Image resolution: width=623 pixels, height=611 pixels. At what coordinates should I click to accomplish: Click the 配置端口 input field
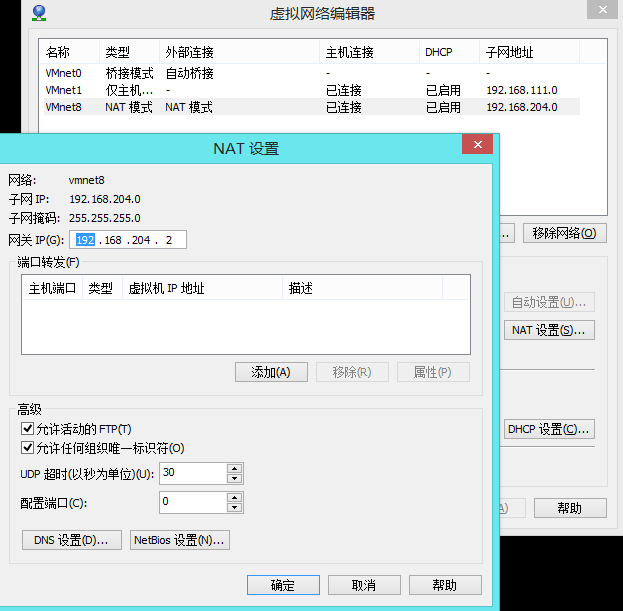193,502
